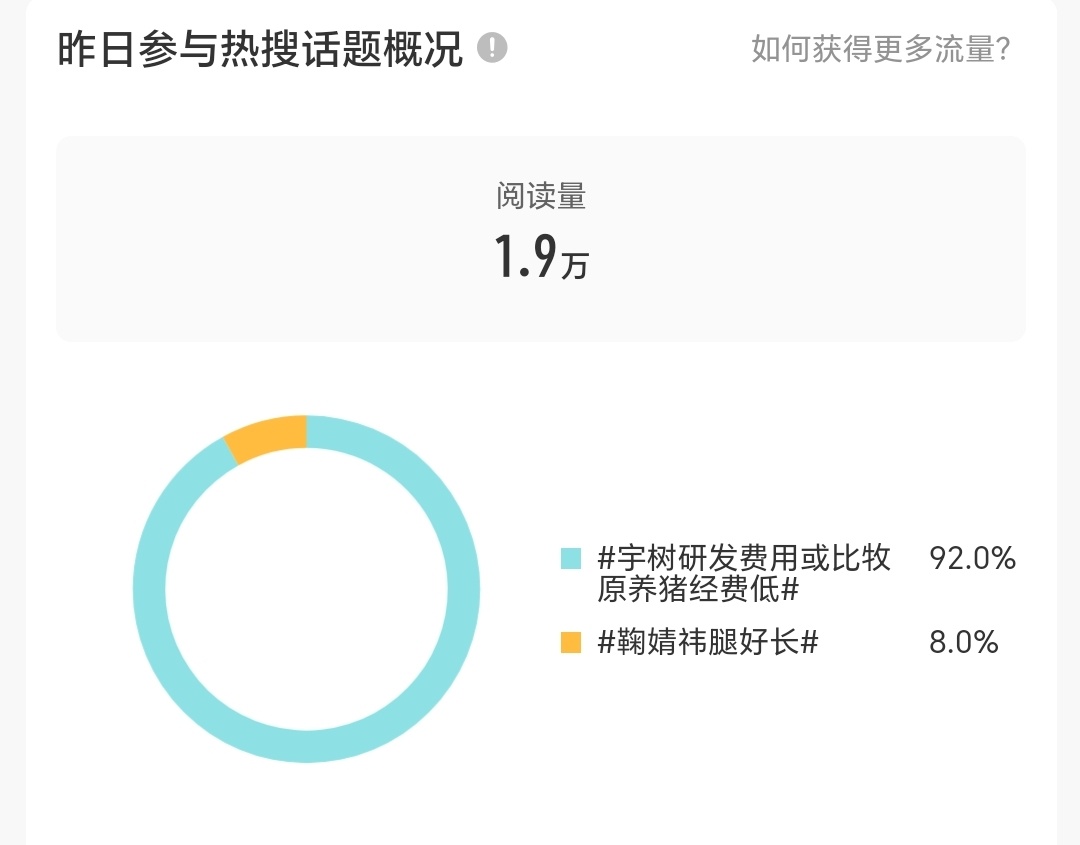Tap the 8.0% percentage value
The width and height of the screenshot is (1080, 845).
[x=963, y=642]
